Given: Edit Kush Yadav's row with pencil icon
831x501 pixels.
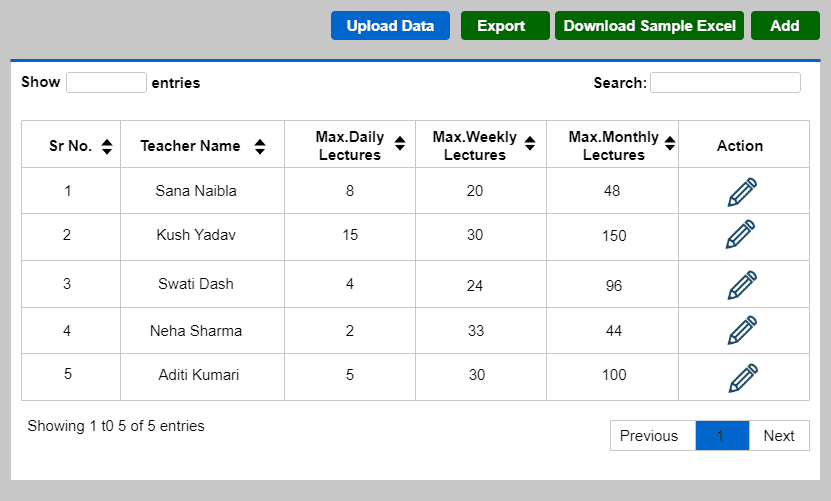Looking at the screenshot, I should (740, 234).
